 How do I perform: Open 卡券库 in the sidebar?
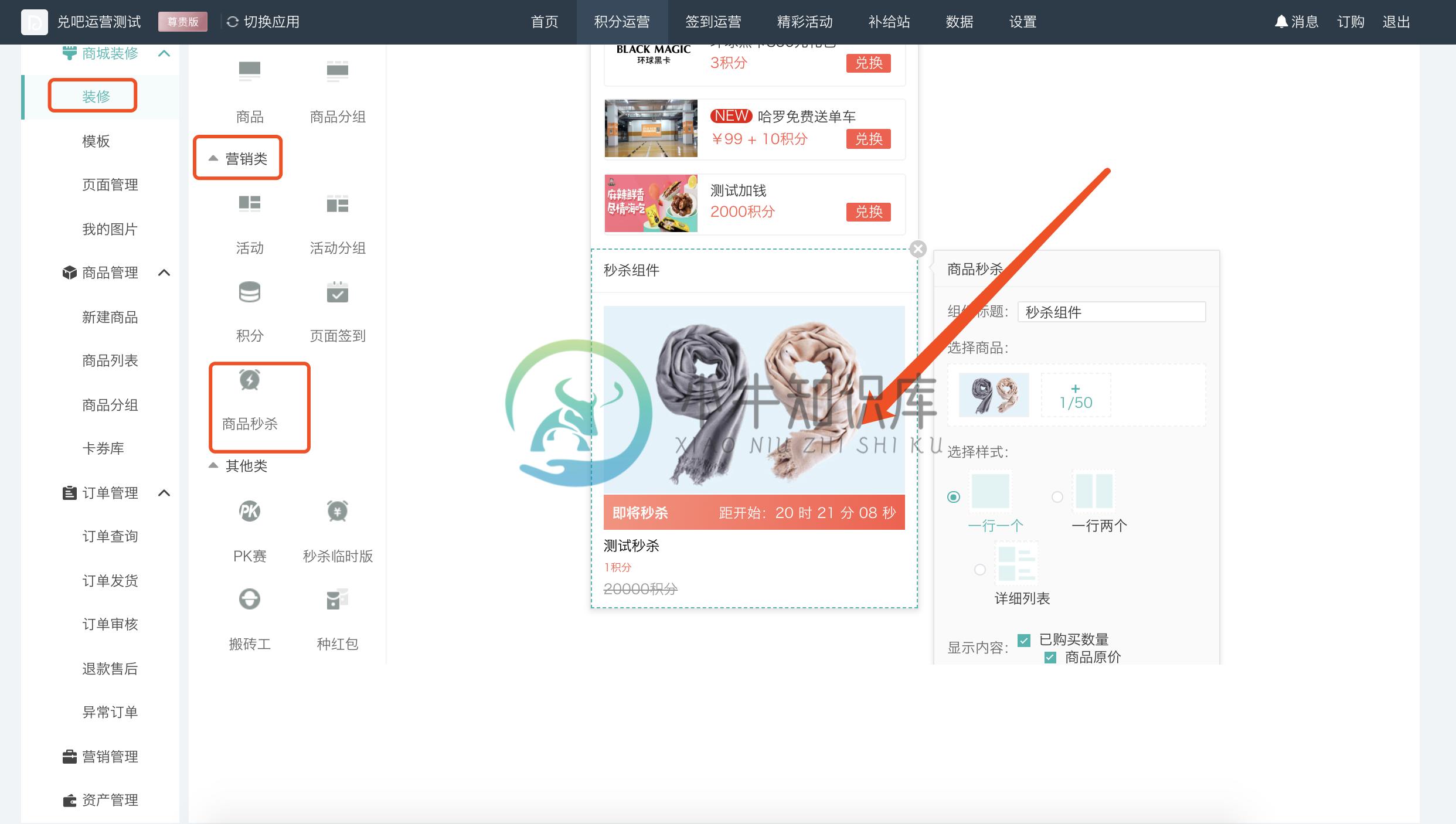pyautogui.click(x=103, y=448)
